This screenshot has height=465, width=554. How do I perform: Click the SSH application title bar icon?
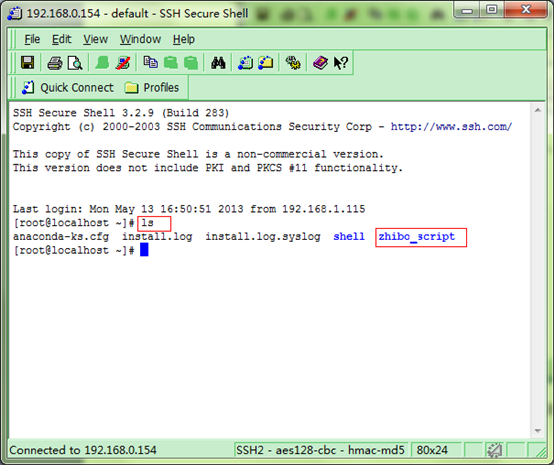(x=15, y=14)
